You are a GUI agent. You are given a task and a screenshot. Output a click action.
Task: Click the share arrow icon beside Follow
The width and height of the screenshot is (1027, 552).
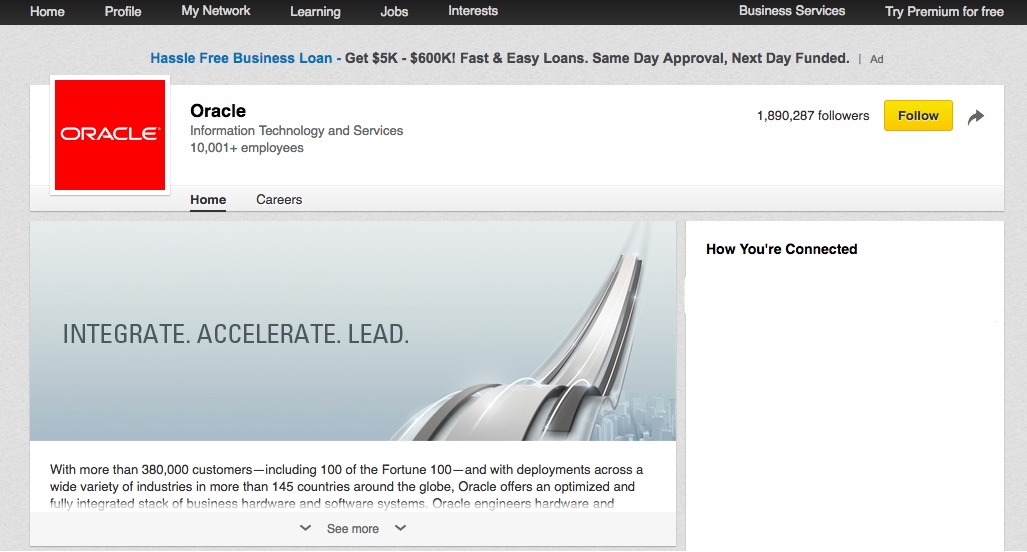click(x=976, y=117)
